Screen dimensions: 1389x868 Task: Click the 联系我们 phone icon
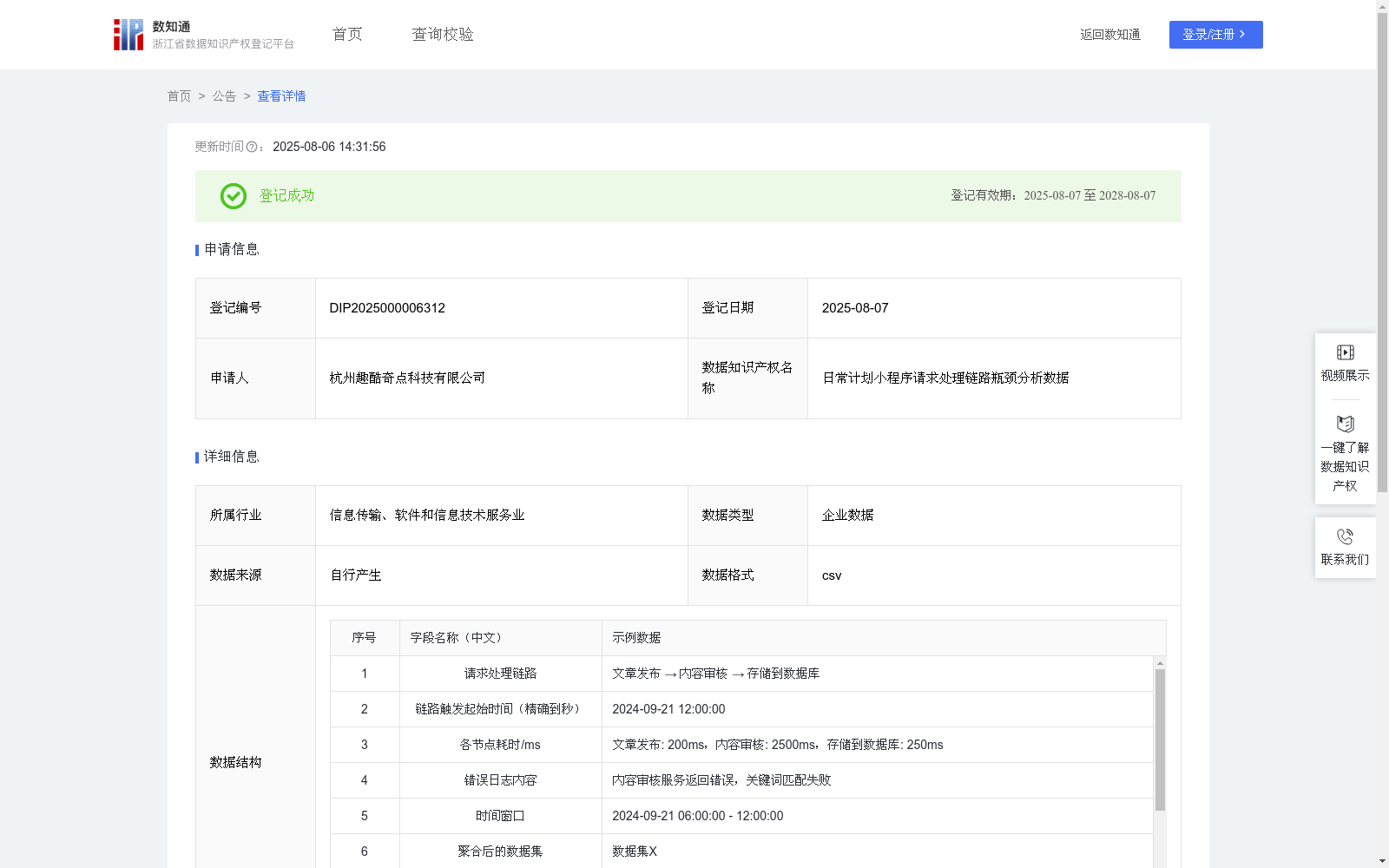click(x=1345, y=536)
